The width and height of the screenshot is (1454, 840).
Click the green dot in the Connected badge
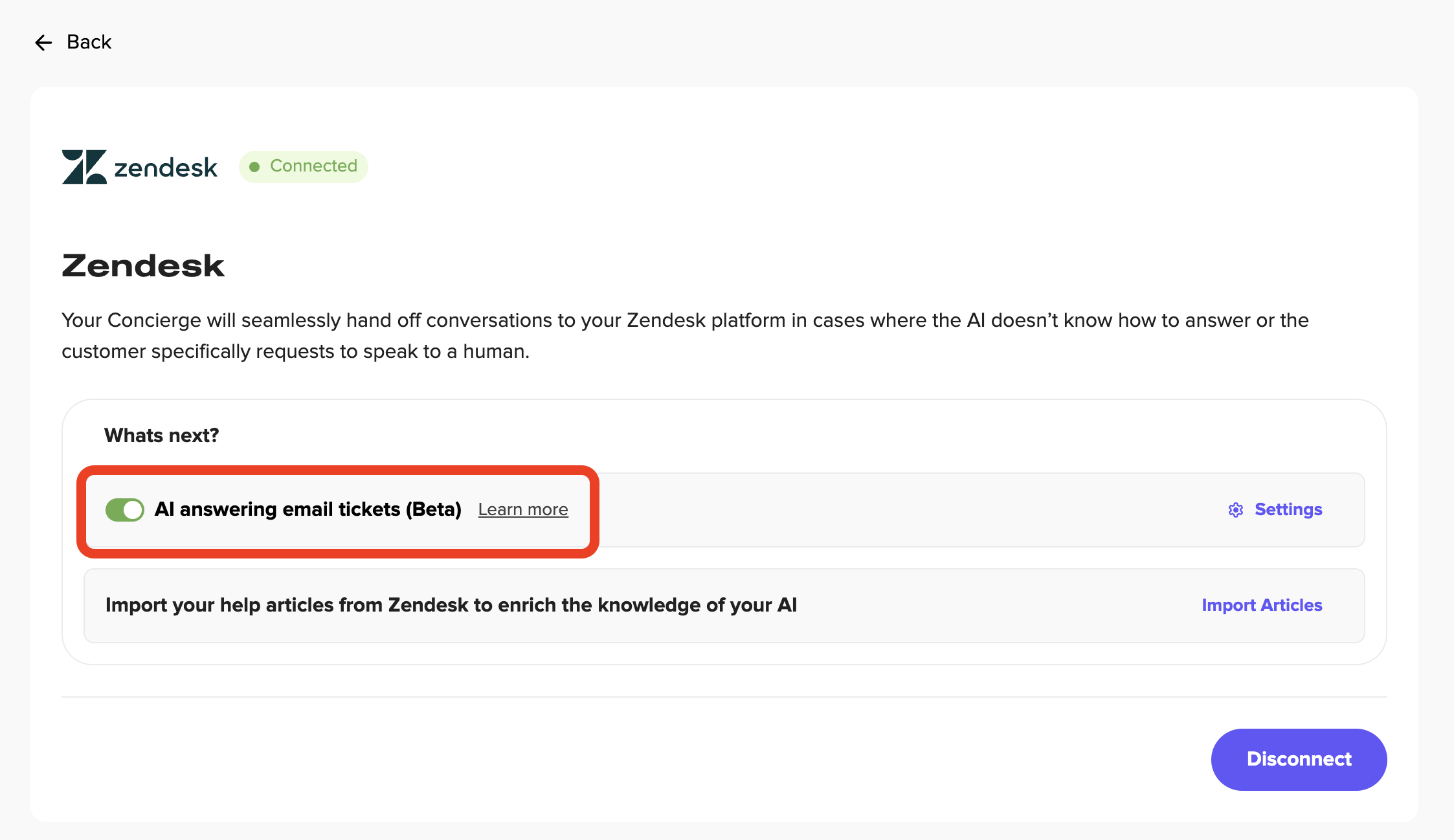255,167
